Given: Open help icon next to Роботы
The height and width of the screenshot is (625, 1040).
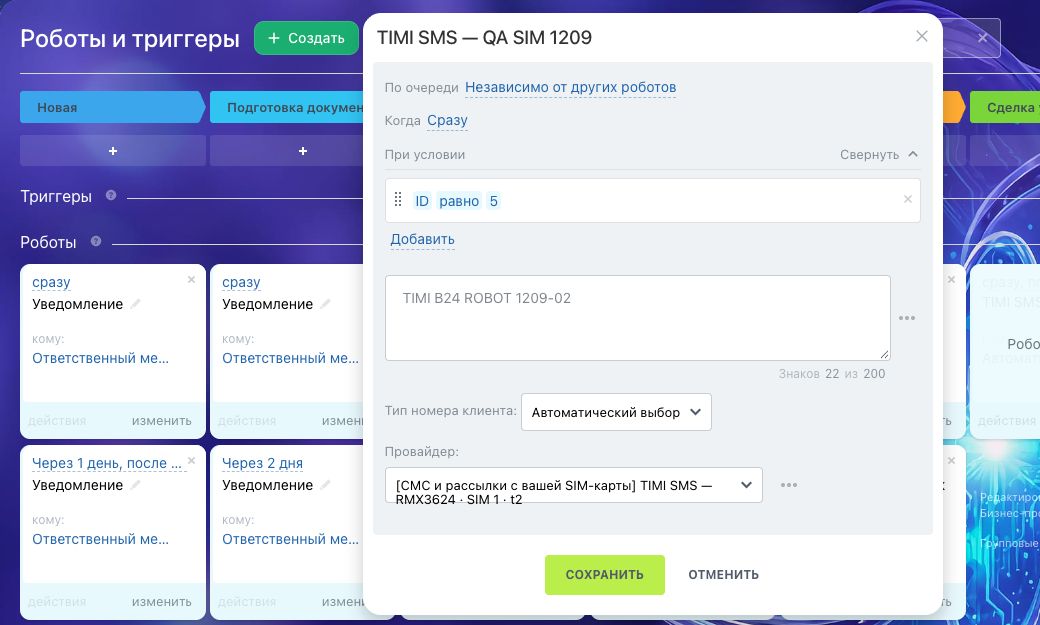Looking at the screenshot, I should 96,242.
